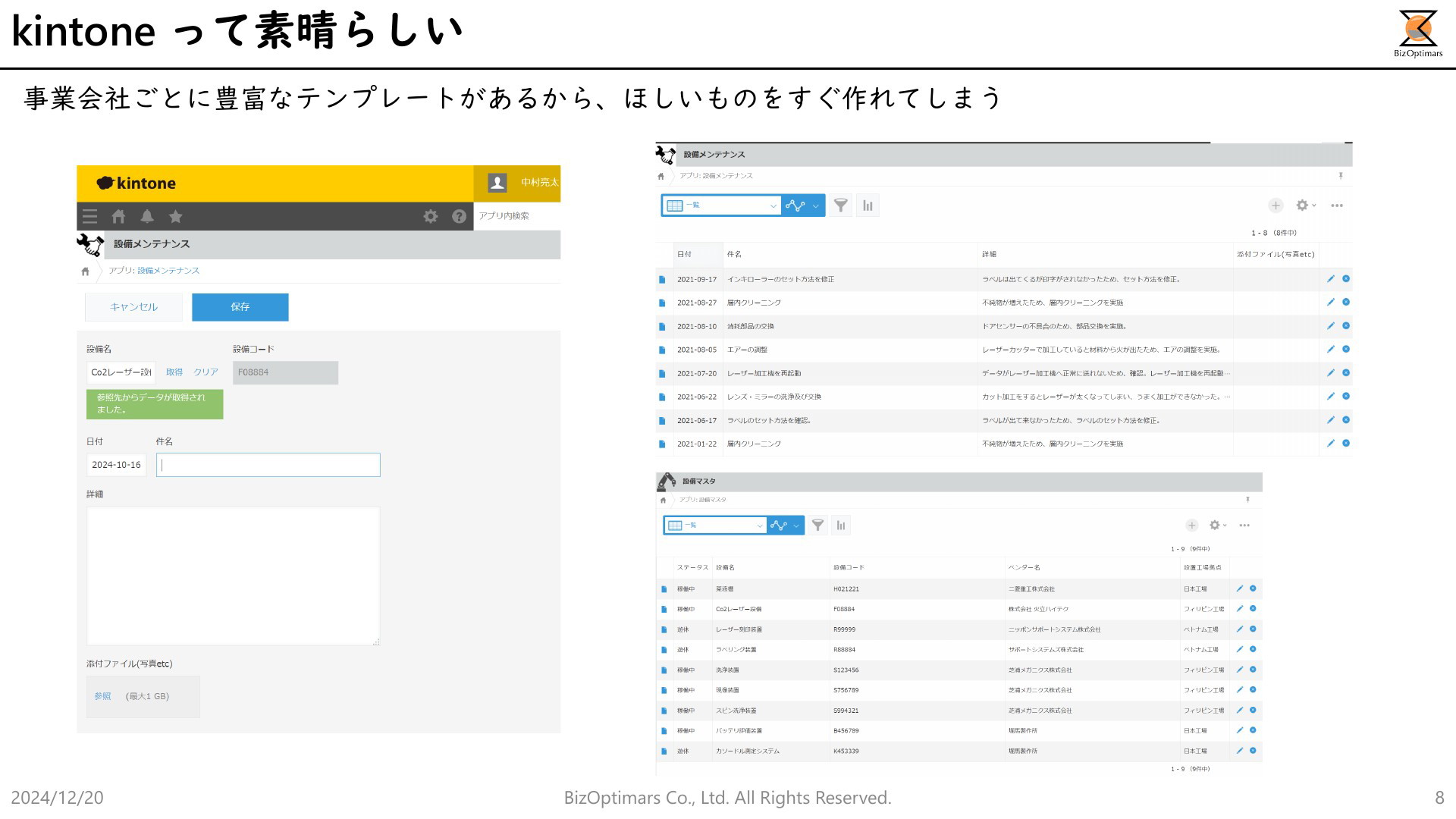Edit the 2021-09-17 record with pencil icon
The width and height of the screenshot is (1456, 819).
(x=1330, y=279)
